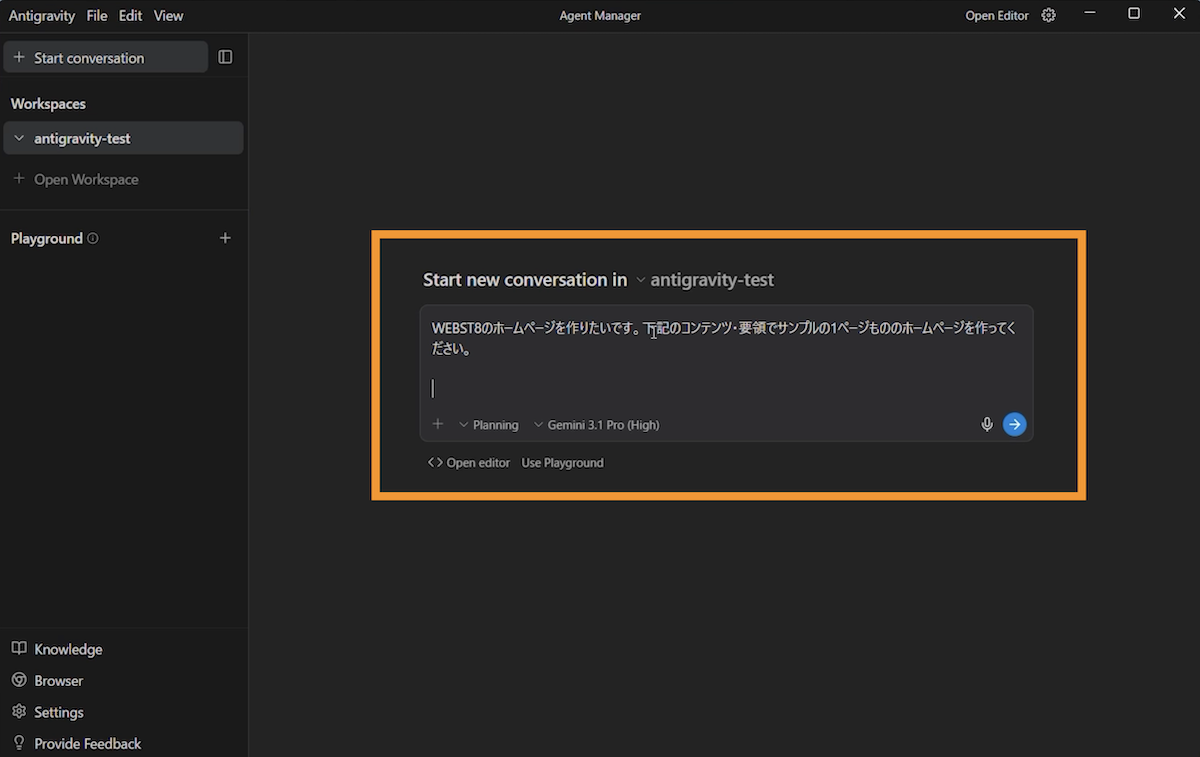The image size is (1200, 757).
Task: Click plus icon next to Playground
Action: [x=225, y=238]
